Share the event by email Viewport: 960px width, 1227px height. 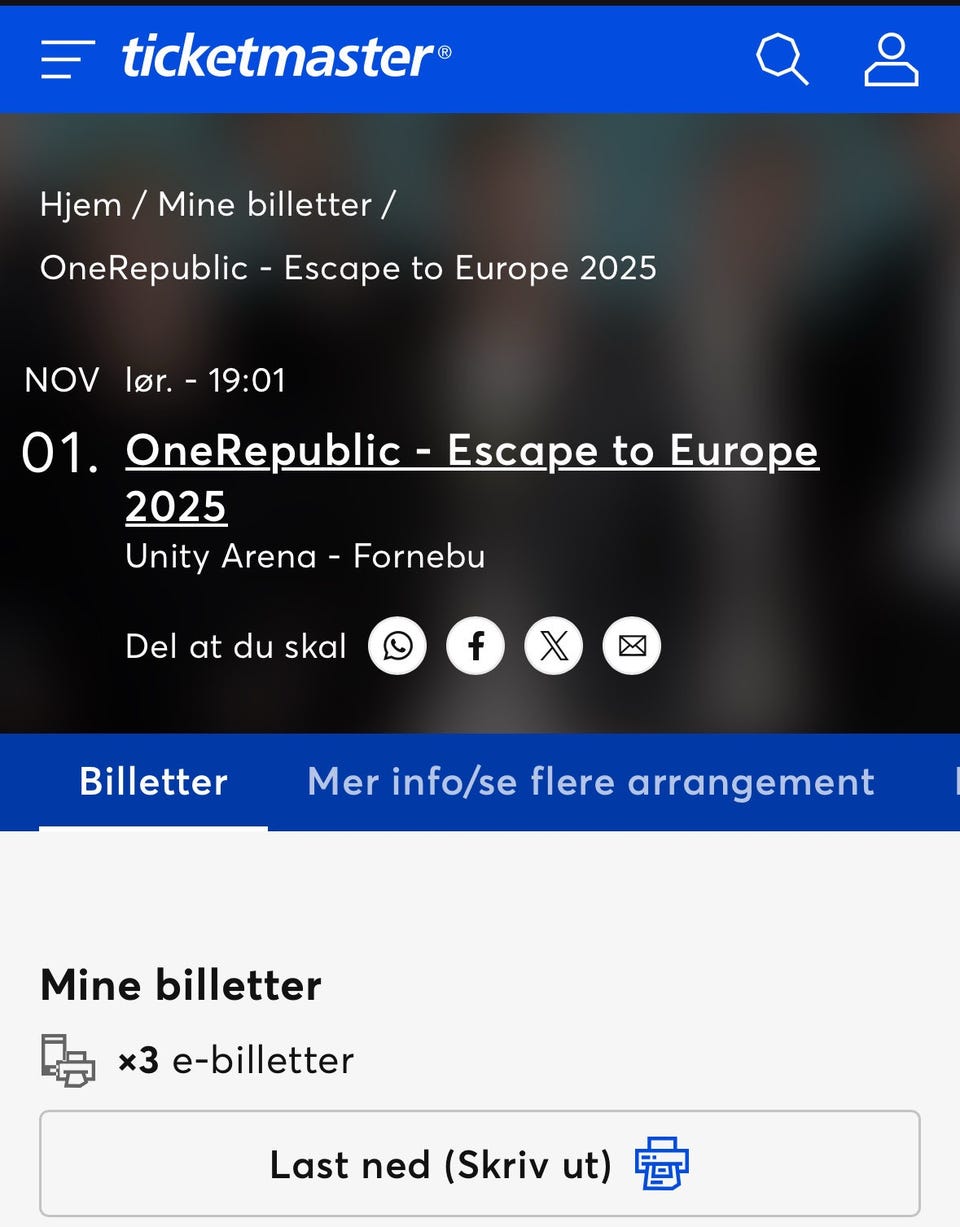click(x=631, y=646)
